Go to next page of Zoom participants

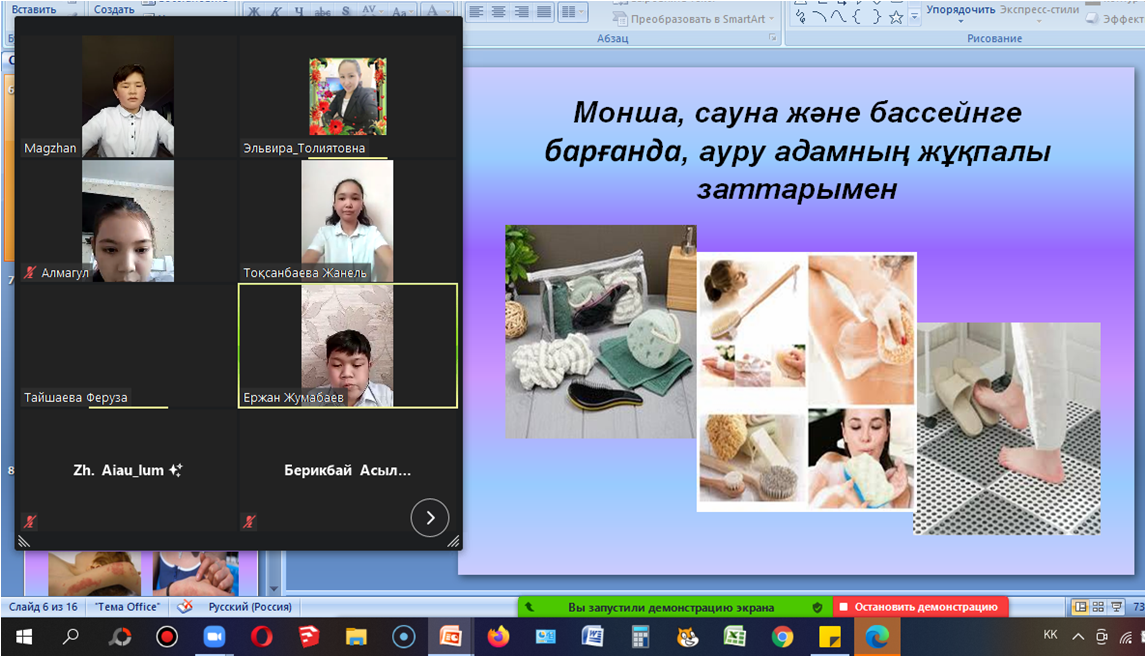click(x=430, y=518)
